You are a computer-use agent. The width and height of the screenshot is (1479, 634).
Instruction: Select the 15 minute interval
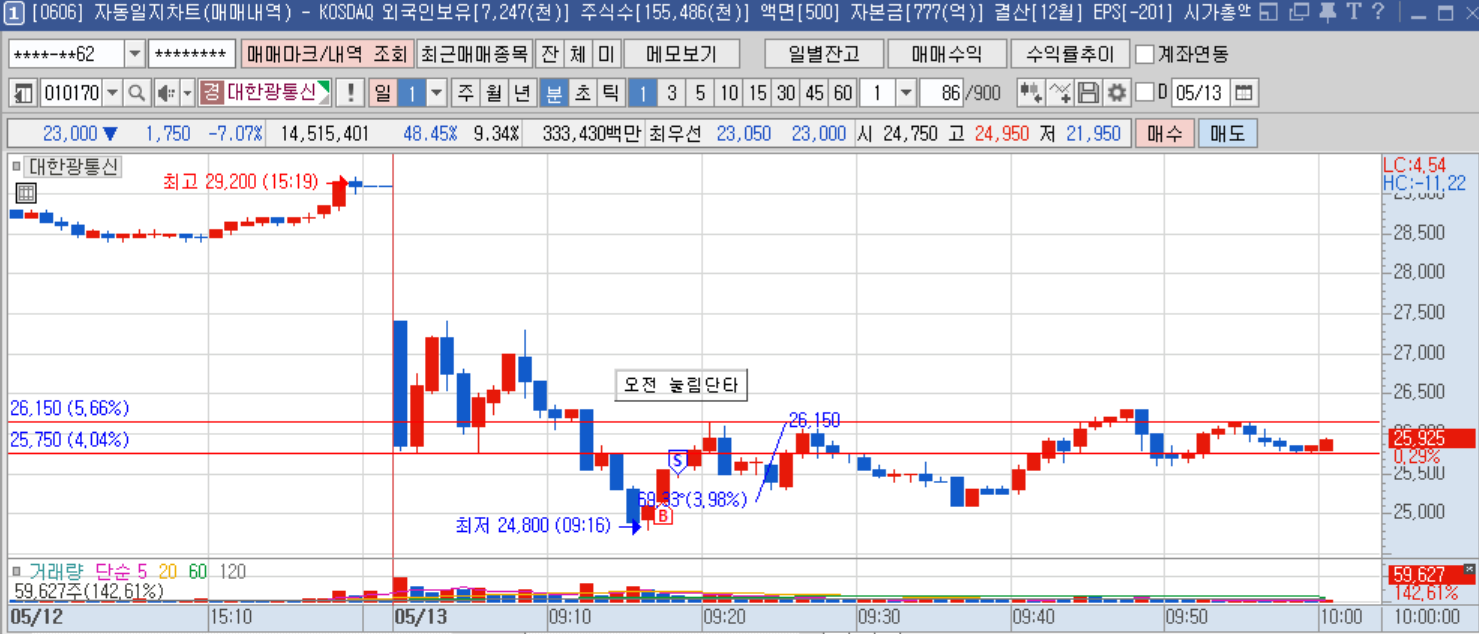(x=758, y=94)
